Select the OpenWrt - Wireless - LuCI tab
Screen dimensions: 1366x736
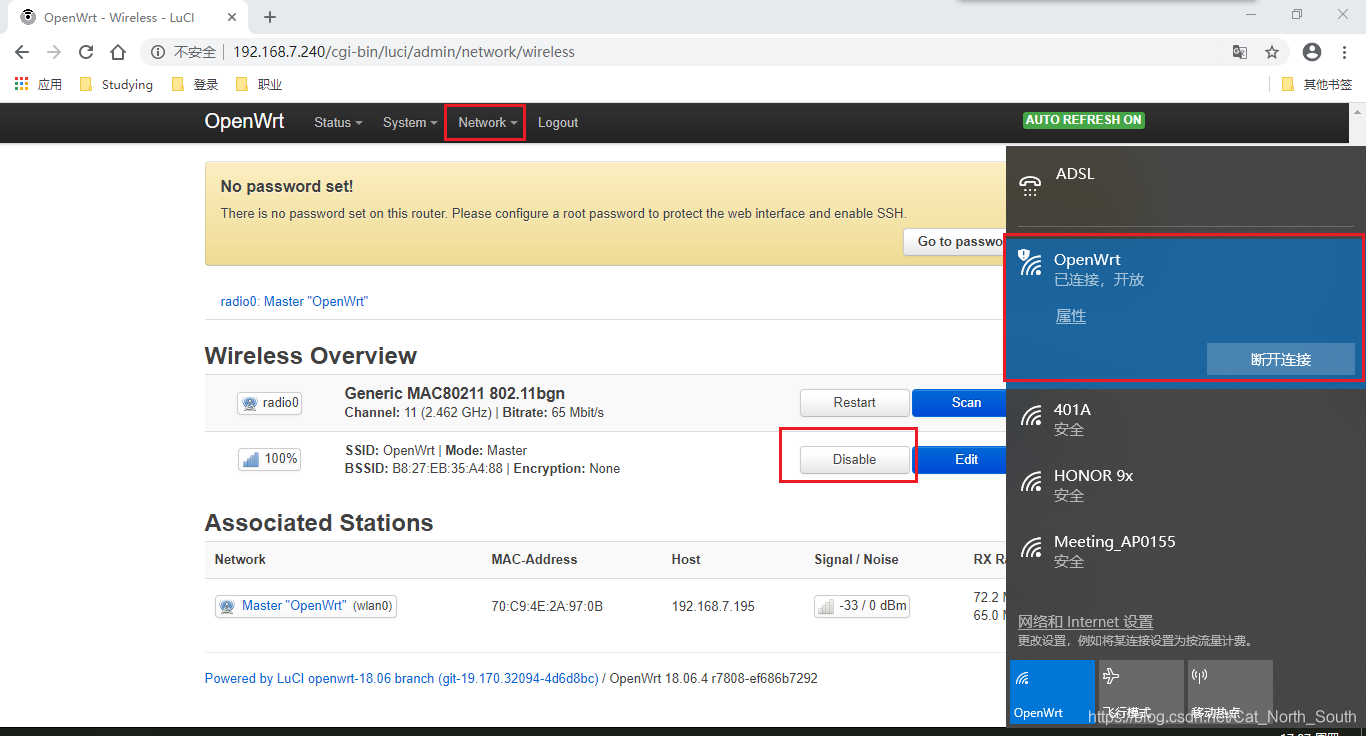pos(128,17)
